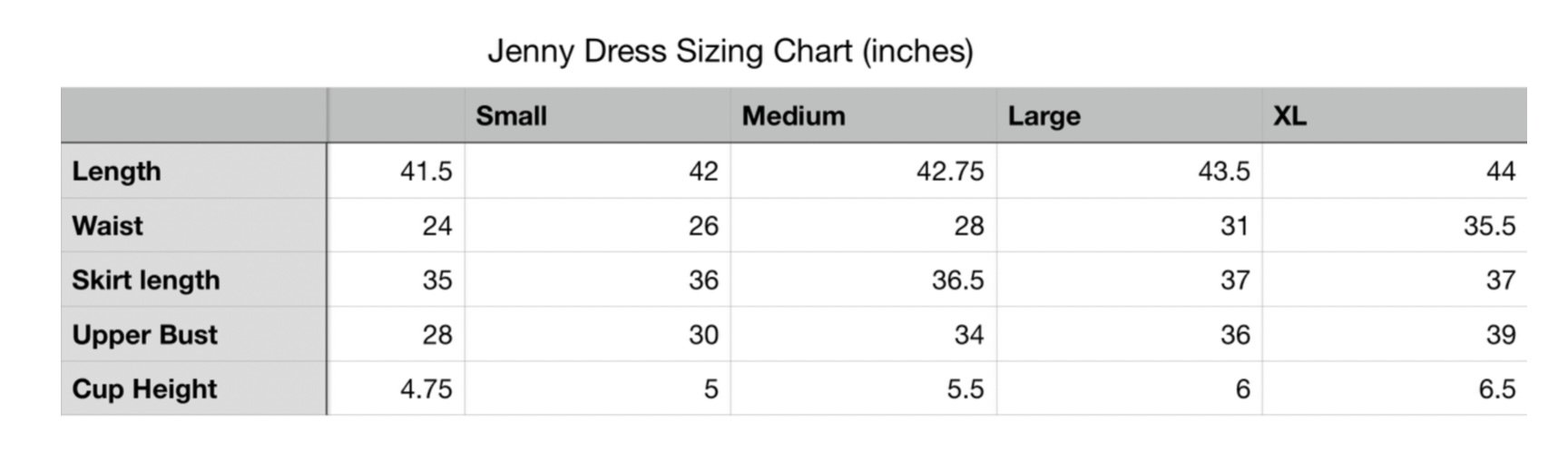Viewport: 1568px width, 462px height.
Task: Select the Cup Height row header
Action: click(193, 388)
